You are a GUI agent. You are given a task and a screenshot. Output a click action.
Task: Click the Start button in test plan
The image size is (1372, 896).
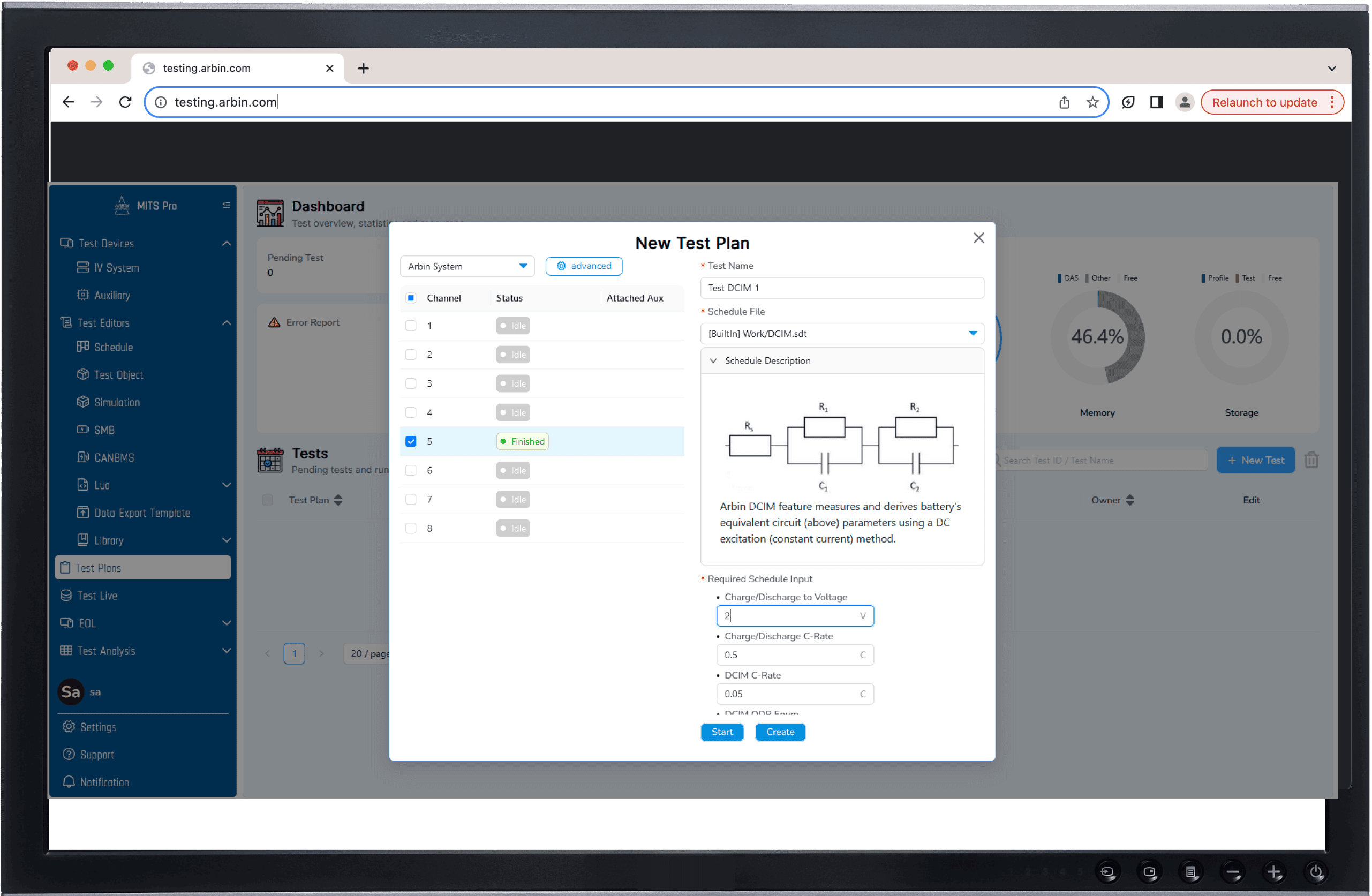pyautogui.click(x=721, y=732)
